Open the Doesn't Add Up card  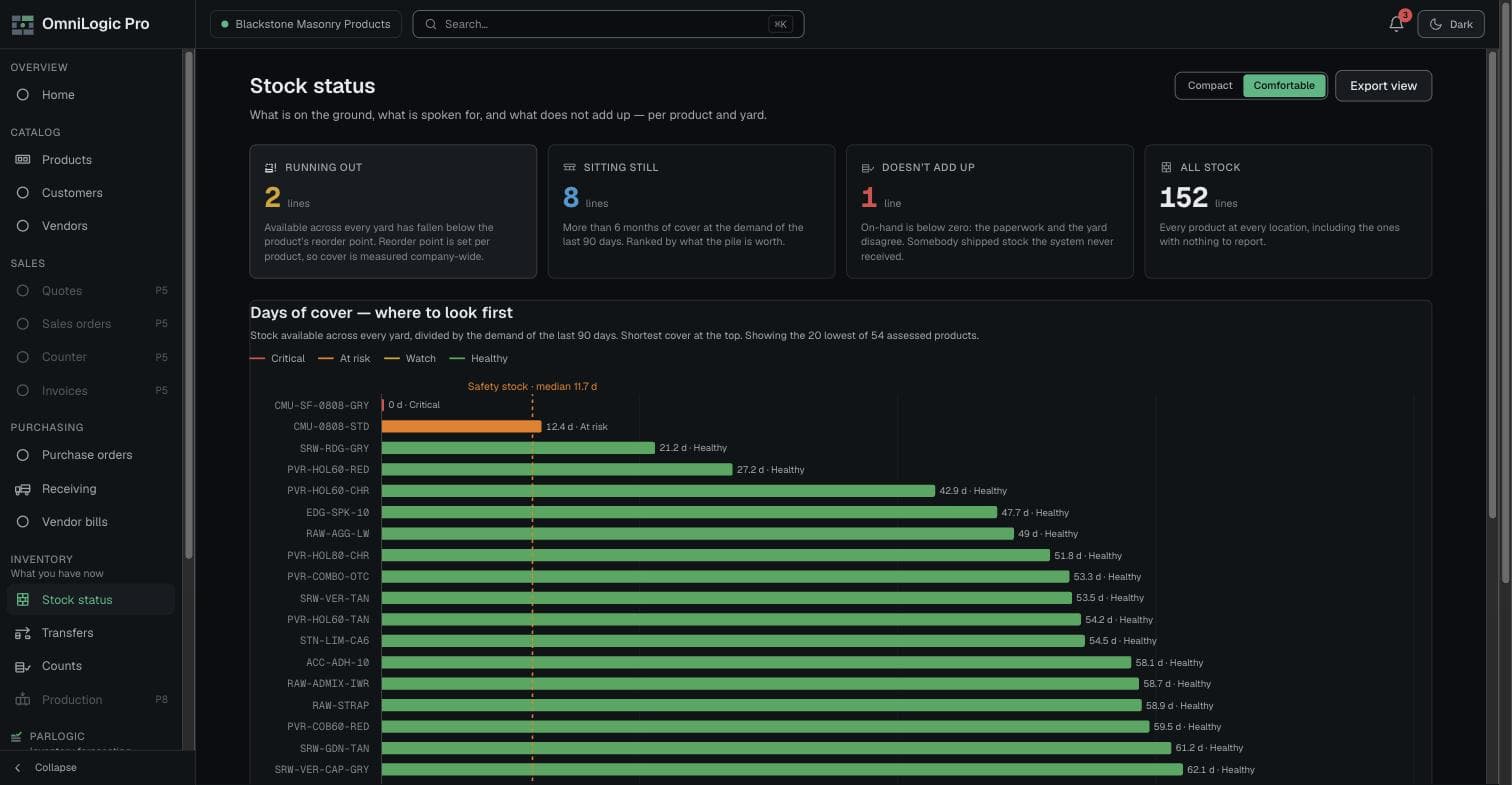pyautogui.click(x=990, y=211)
